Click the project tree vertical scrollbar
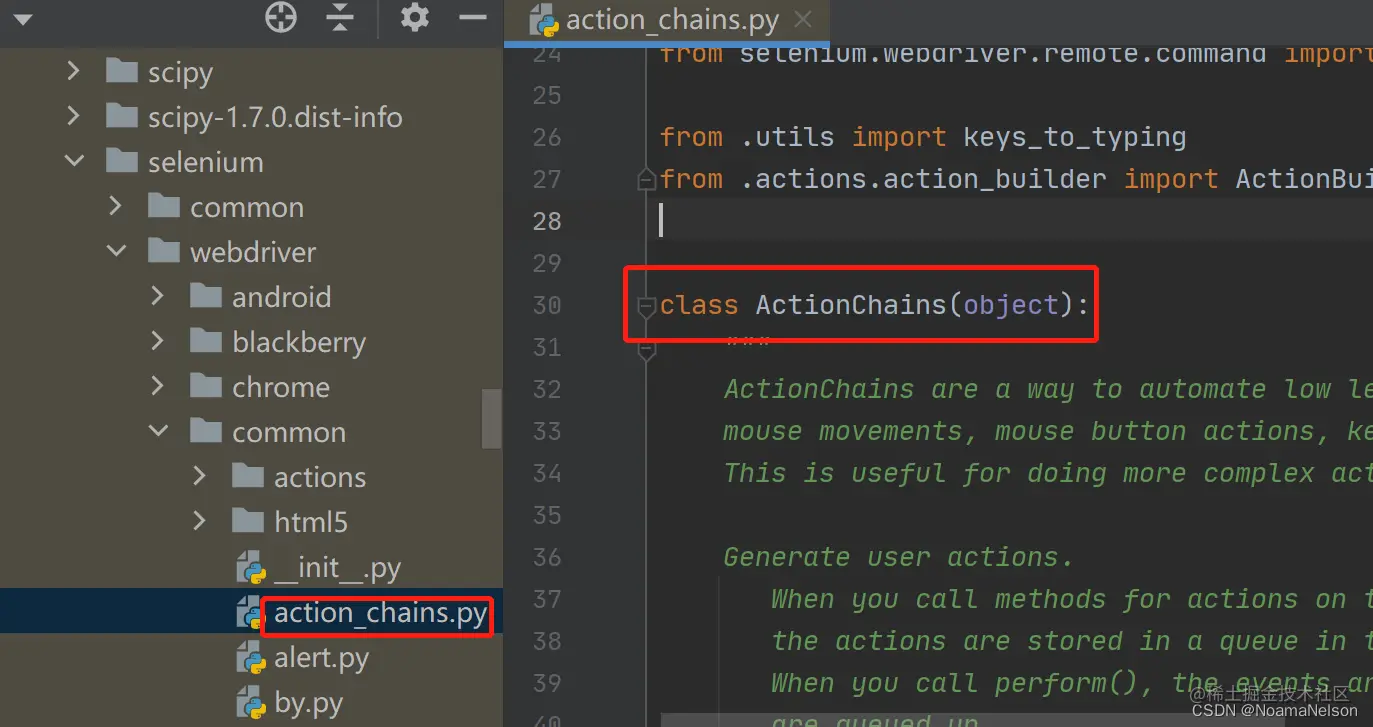1373x727 pixels. coord(492,419)
